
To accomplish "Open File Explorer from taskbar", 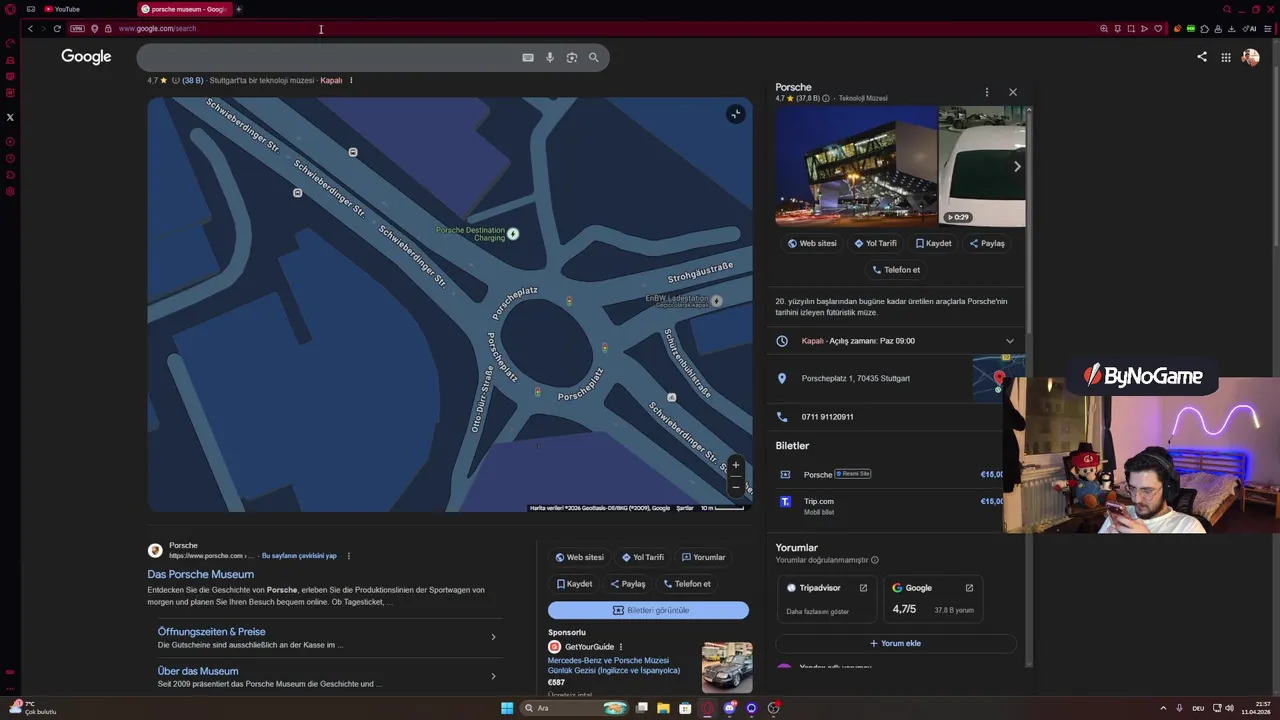I will 663,708.
